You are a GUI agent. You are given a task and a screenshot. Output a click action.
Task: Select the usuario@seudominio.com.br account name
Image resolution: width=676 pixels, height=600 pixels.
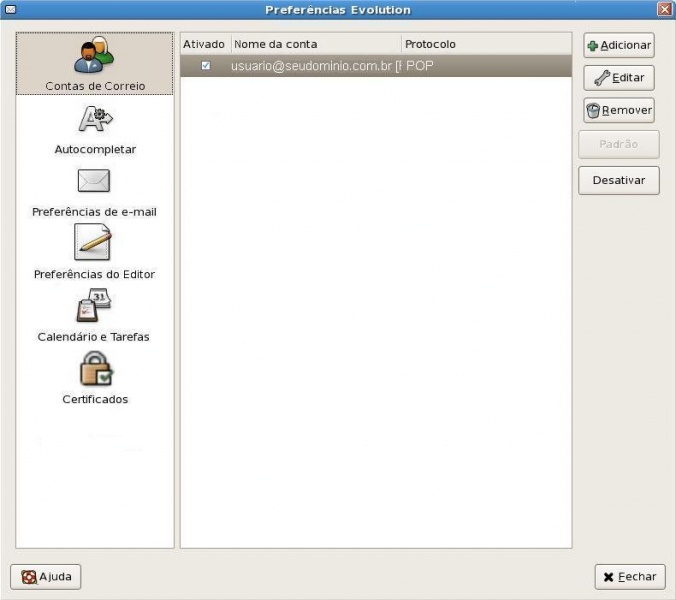pos(316,66)
